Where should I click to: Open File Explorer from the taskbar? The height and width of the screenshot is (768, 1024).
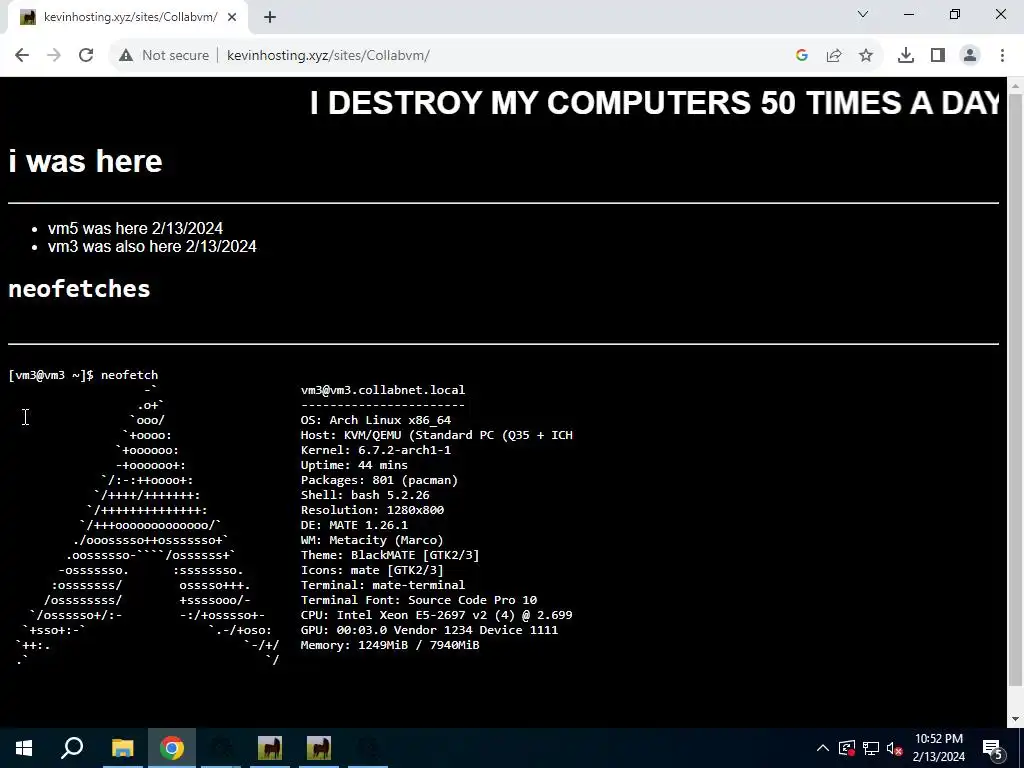[122, 748]
